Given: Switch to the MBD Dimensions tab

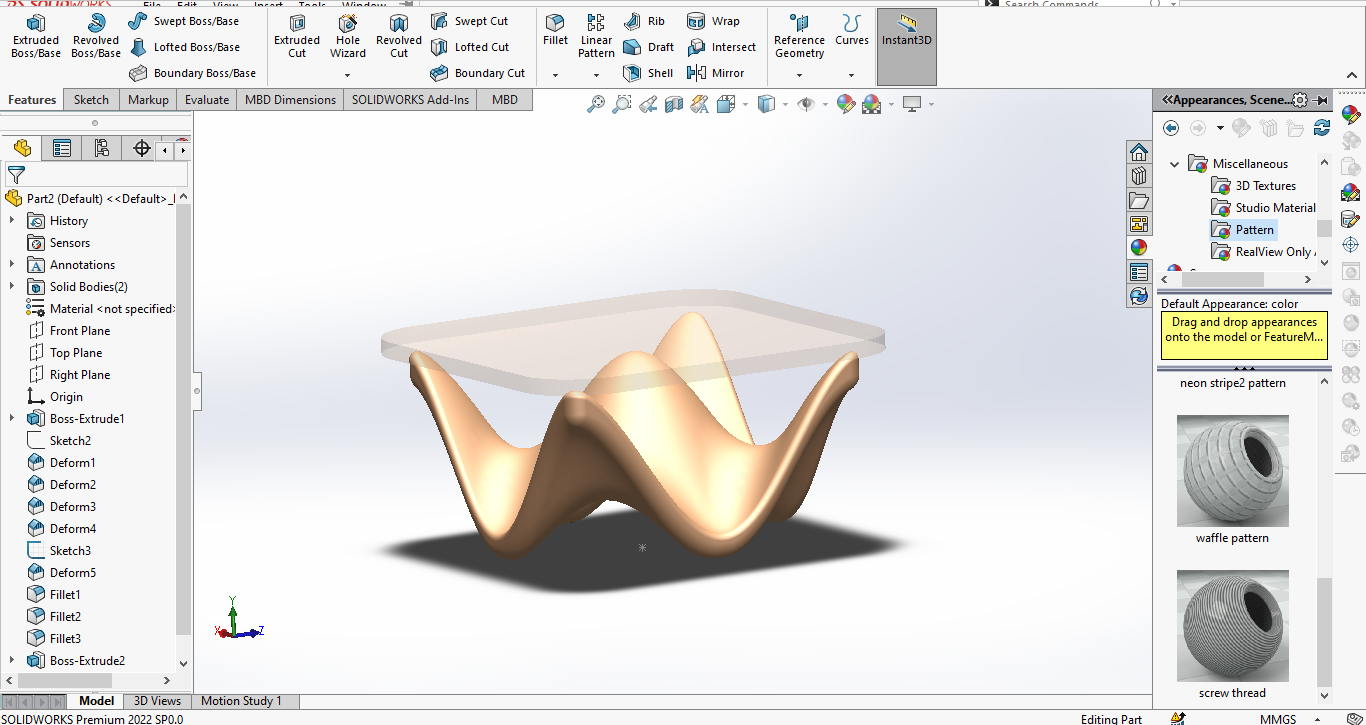Looking at the screenshot, I should [x=290, y=100].
